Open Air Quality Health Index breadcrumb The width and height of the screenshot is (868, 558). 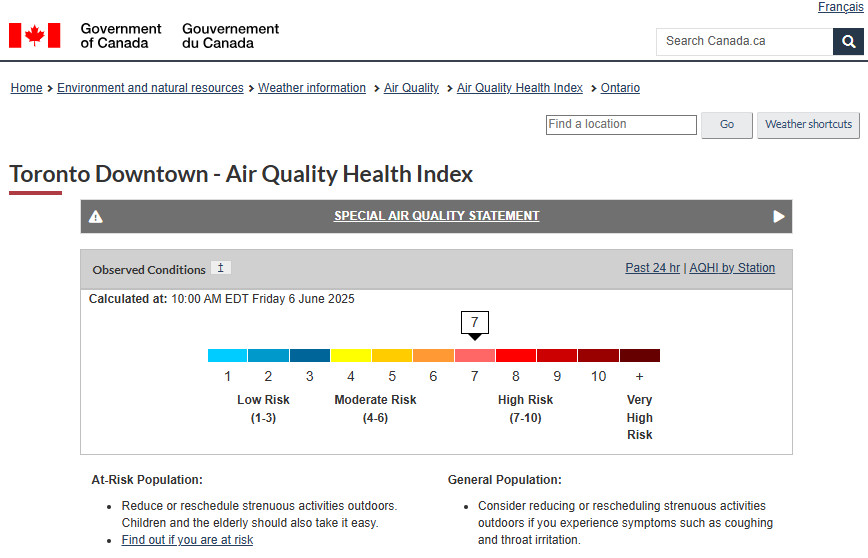coord(520,87)
